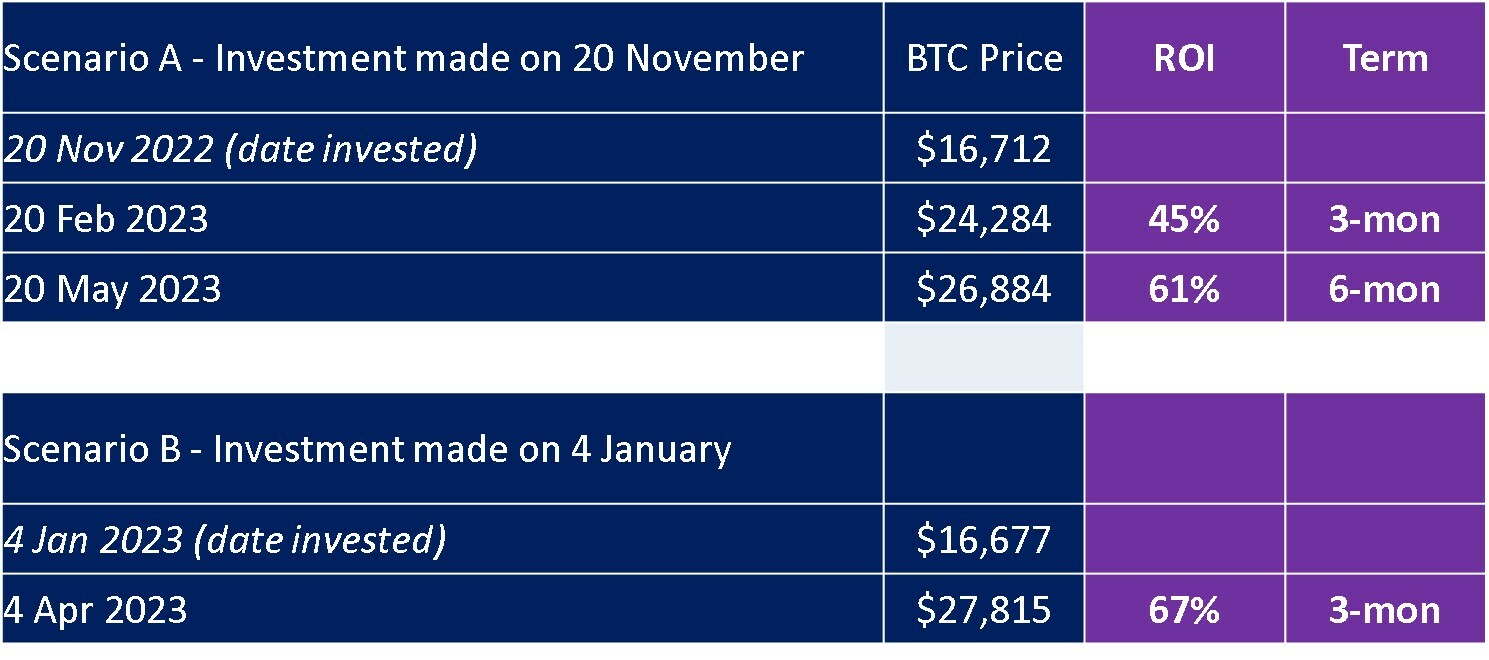The image size is (1489, 660).
Task: Click the Term column header
Action: 1386,57
